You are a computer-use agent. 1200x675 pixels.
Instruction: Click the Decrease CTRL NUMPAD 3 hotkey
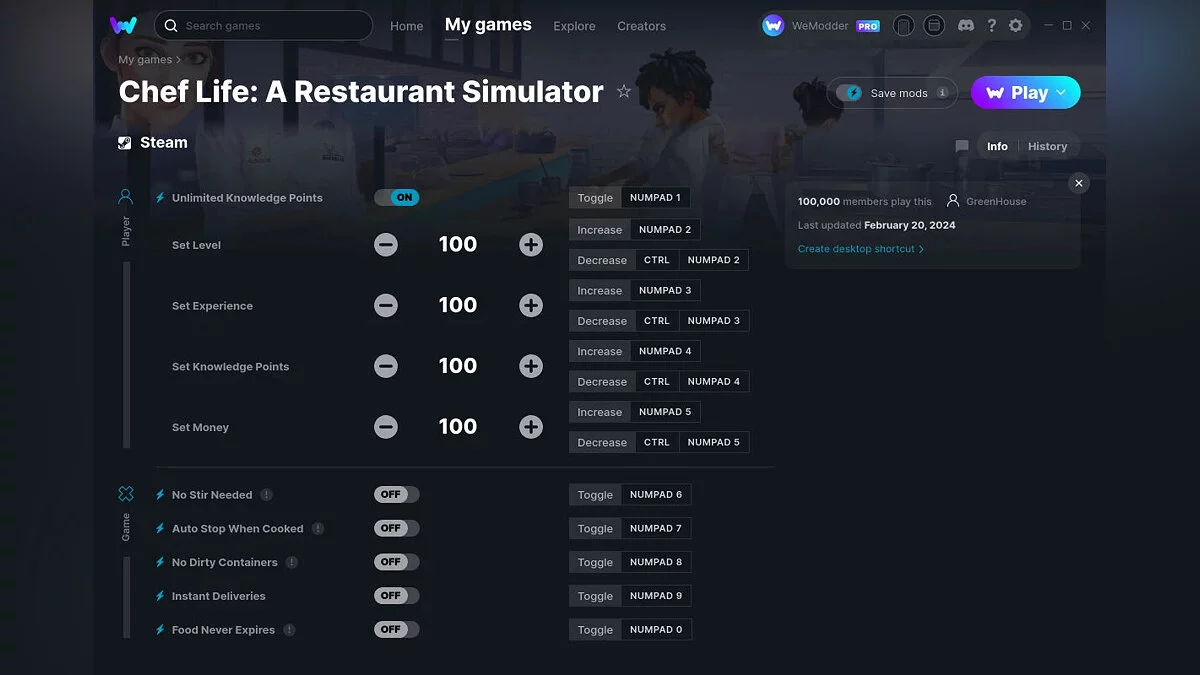tap(659, 321)
